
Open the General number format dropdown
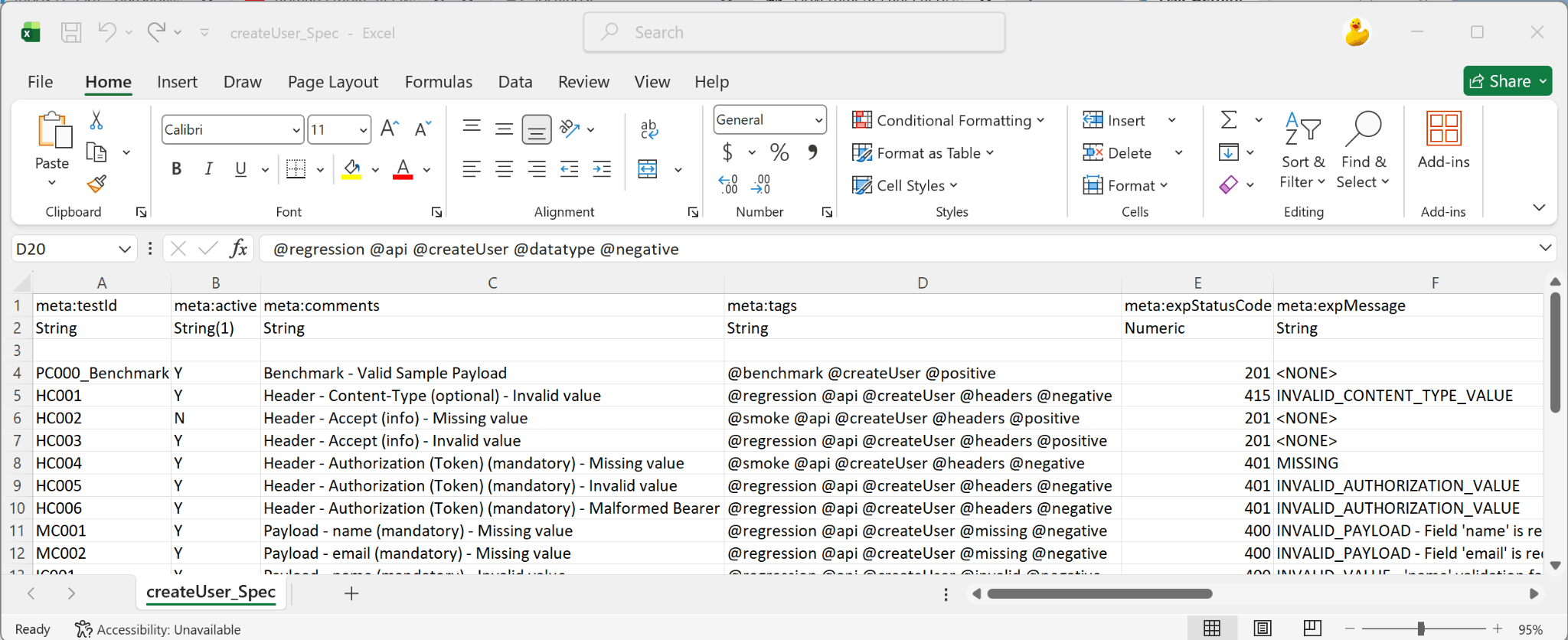point(818,120)
